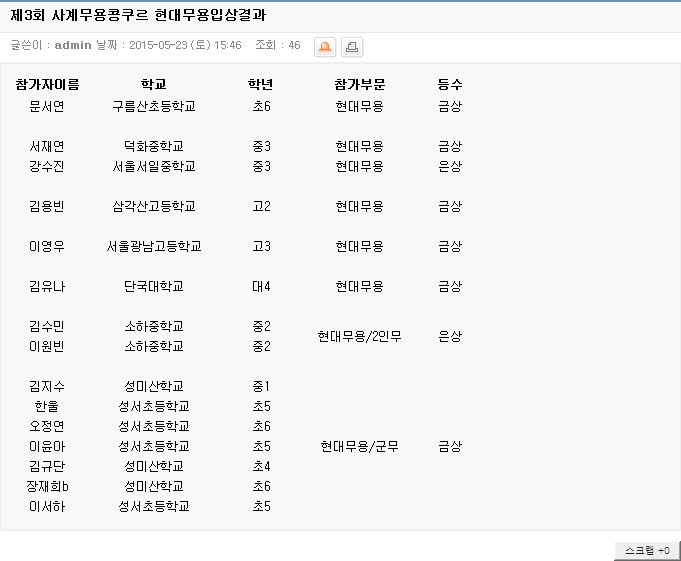Click the category 현대무용/2인무
This screenshot has width=681, height=561.
click(360, 337)
